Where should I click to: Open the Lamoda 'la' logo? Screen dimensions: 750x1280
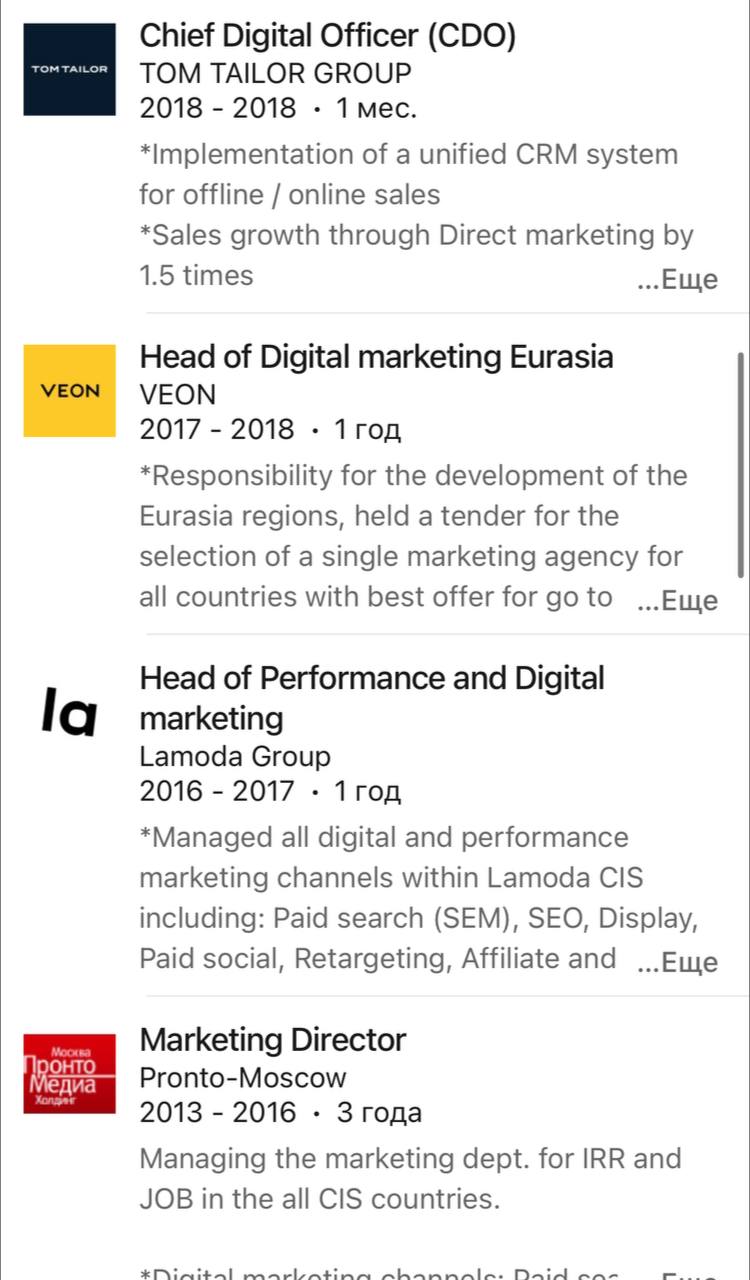tap(70, 712)
